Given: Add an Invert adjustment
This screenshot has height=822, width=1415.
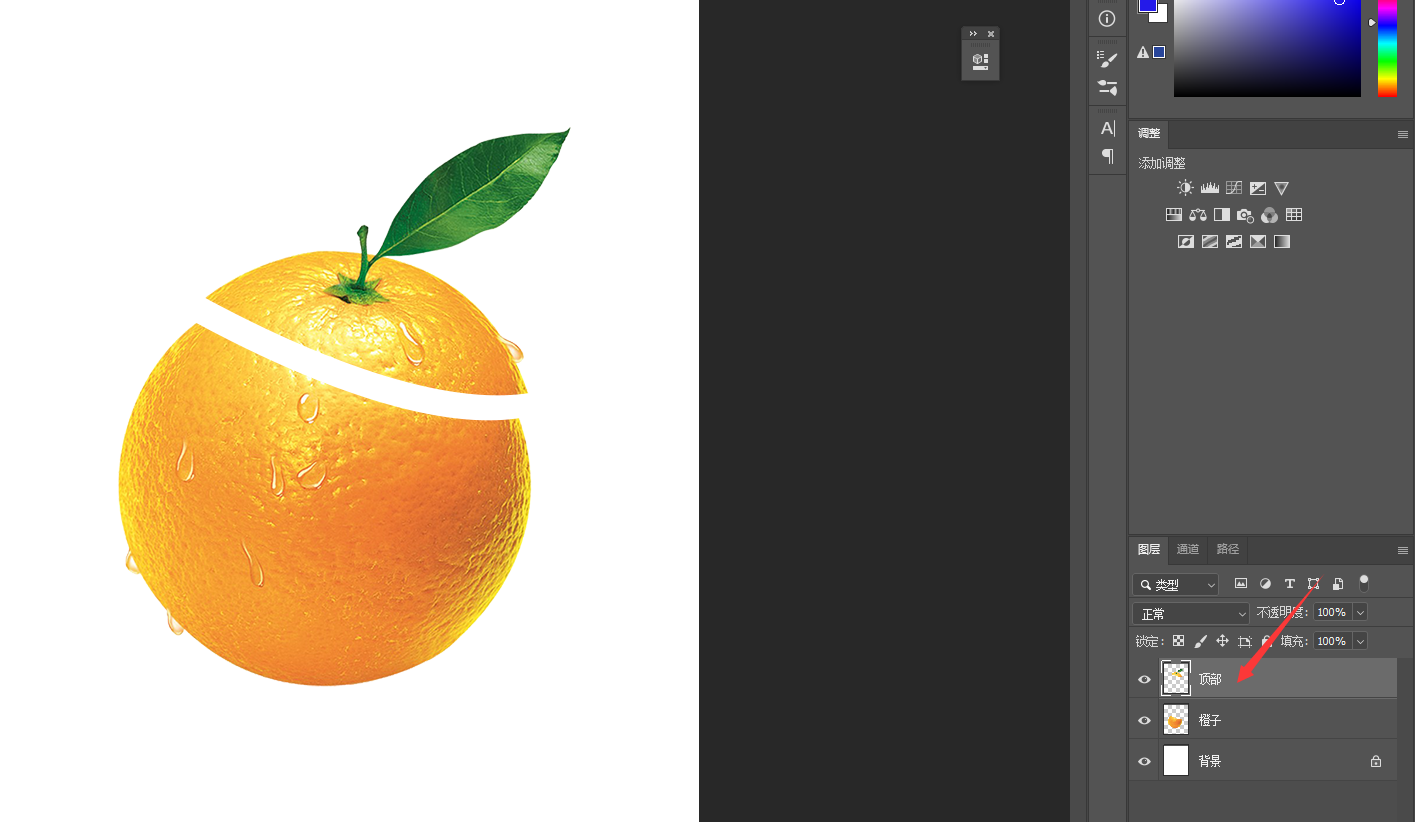Looking at the screenshot, I should (1186, 241).
